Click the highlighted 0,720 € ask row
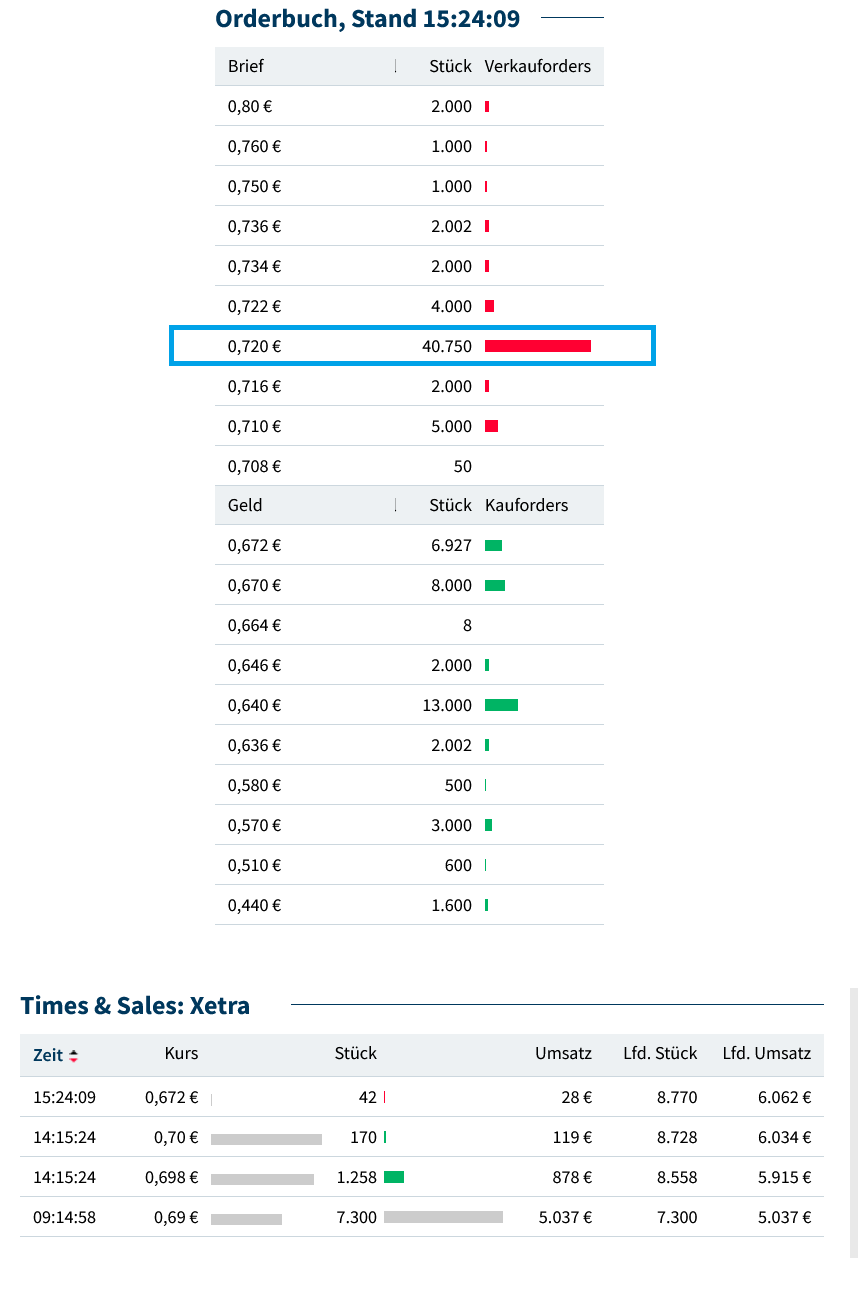The height and width of the screenshot is (1296, 858). [412, 346]
